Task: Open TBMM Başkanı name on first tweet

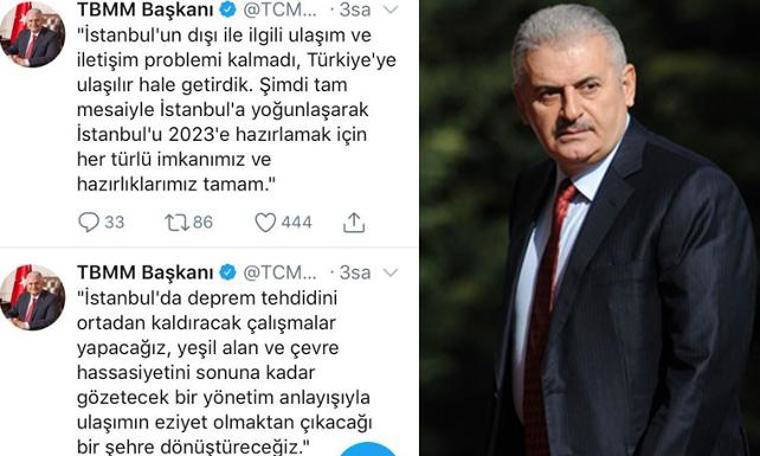Action: 145,9
